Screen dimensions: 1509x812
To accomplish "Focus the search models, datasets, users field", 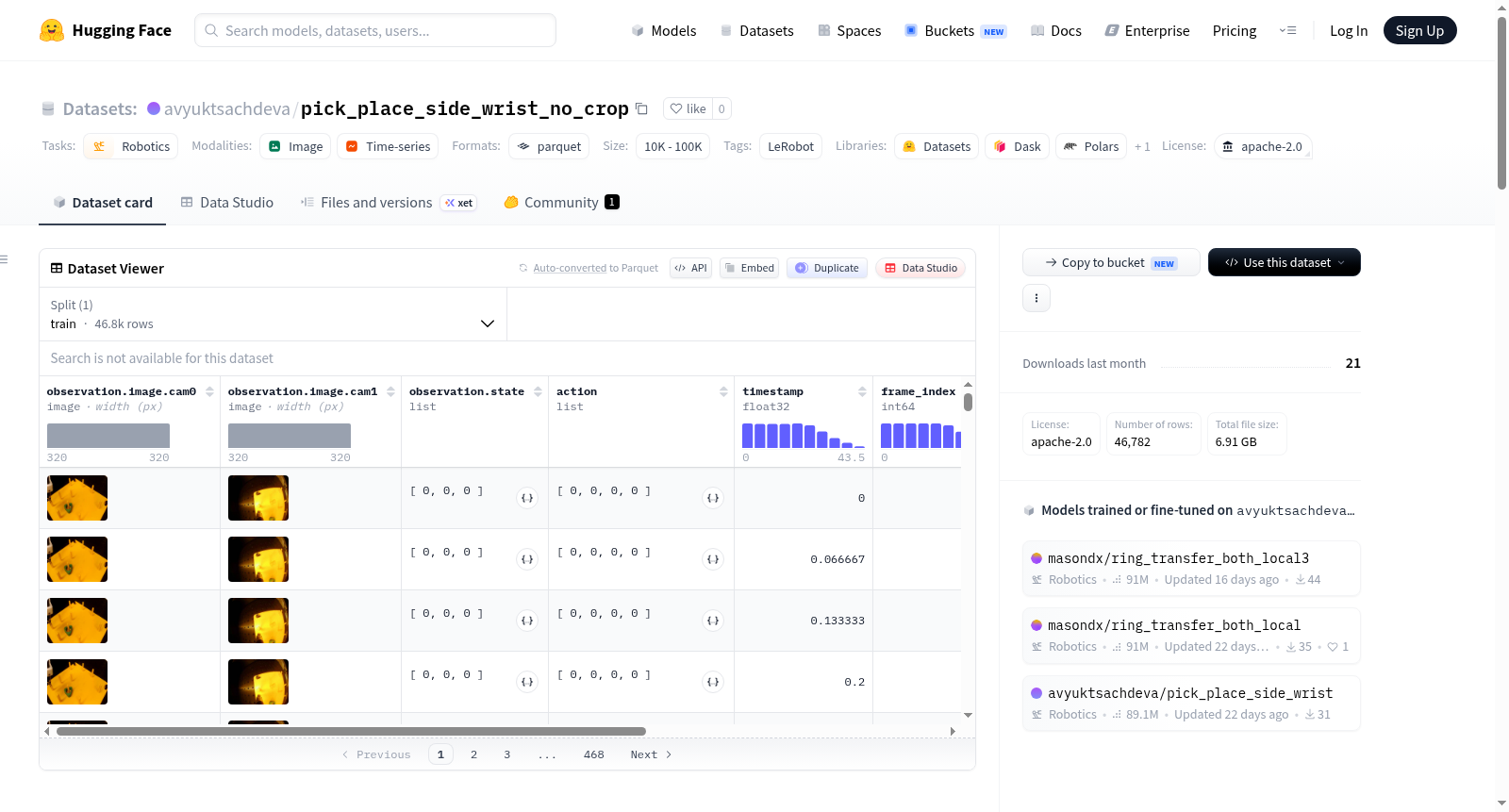I will 375,30.
